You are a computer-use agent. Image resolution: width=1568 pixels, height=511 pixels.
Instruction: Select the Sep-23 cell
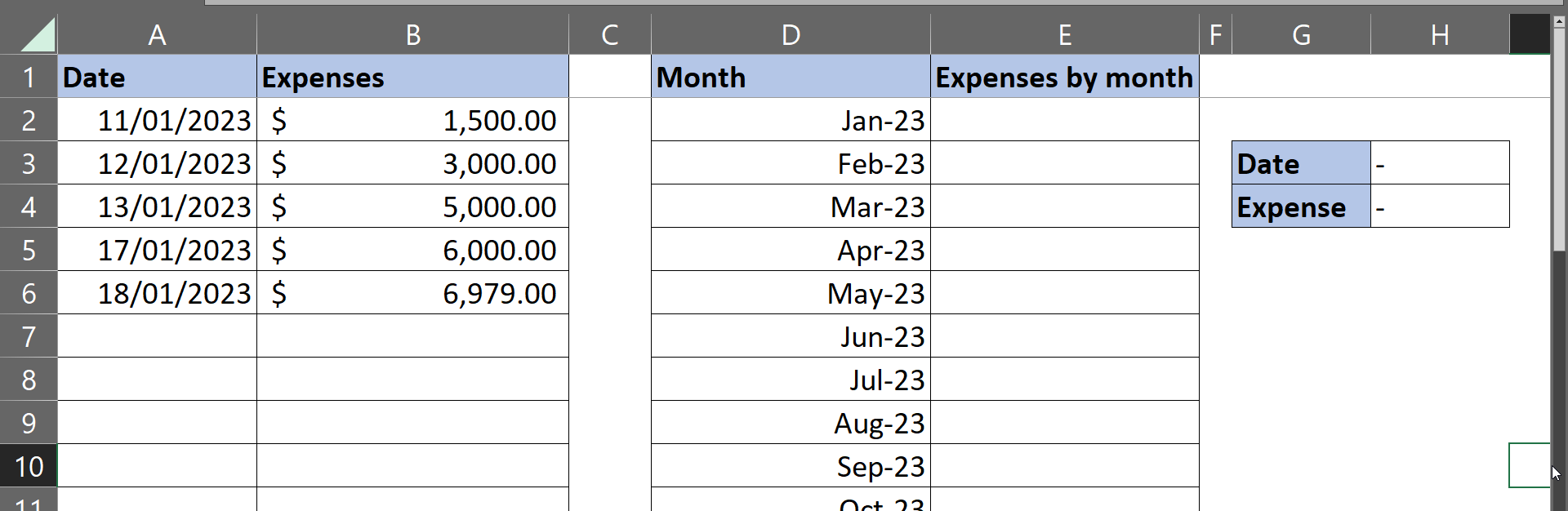[x=790, y=466]
